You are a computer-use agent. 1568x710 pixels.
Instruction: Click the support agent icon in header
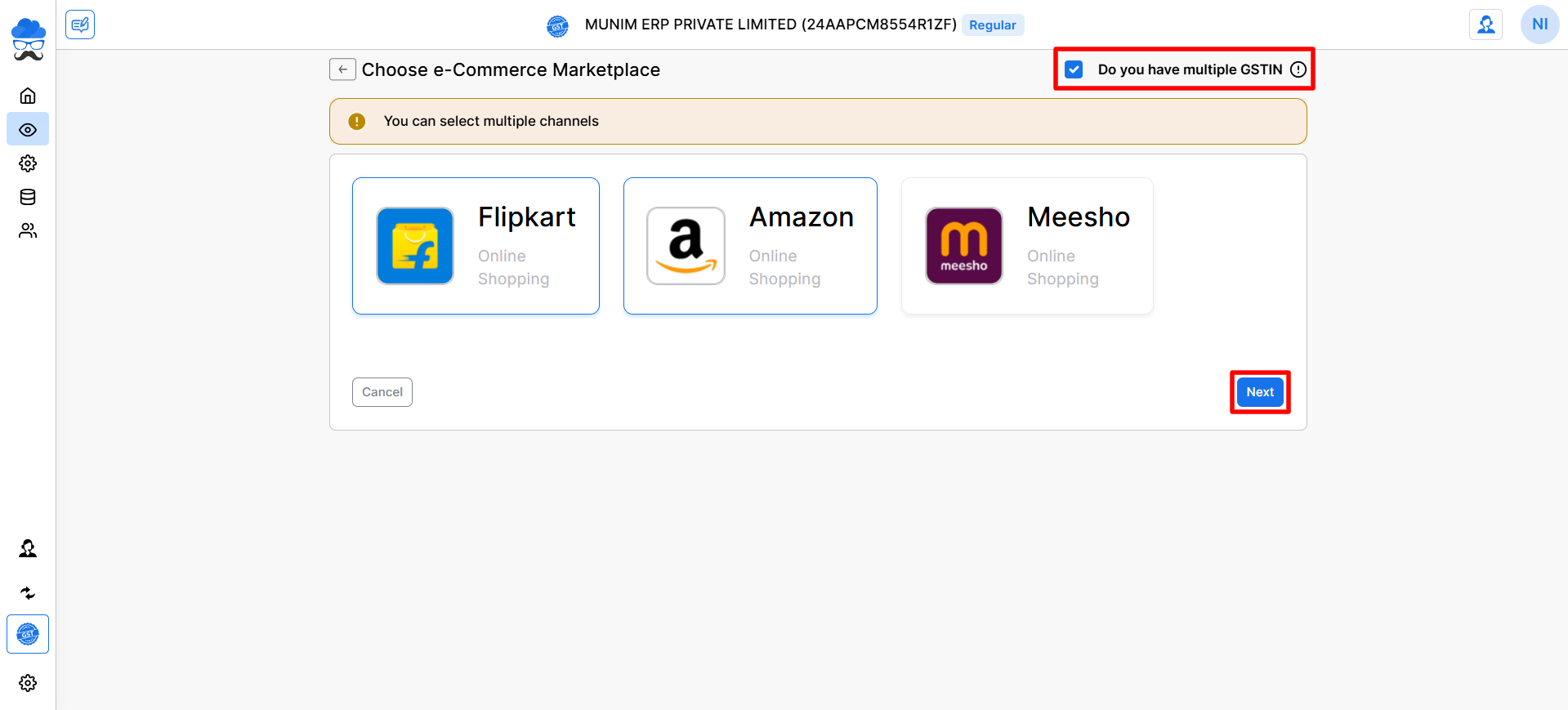(1485, 25)
